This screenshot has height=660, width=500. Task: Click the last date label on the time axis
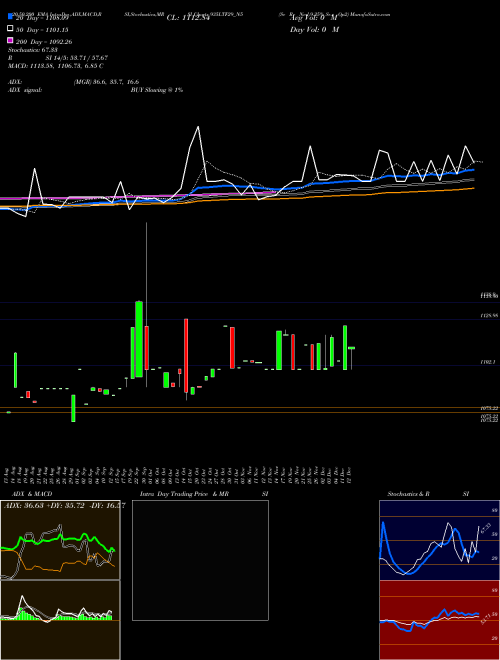point(349,474)
